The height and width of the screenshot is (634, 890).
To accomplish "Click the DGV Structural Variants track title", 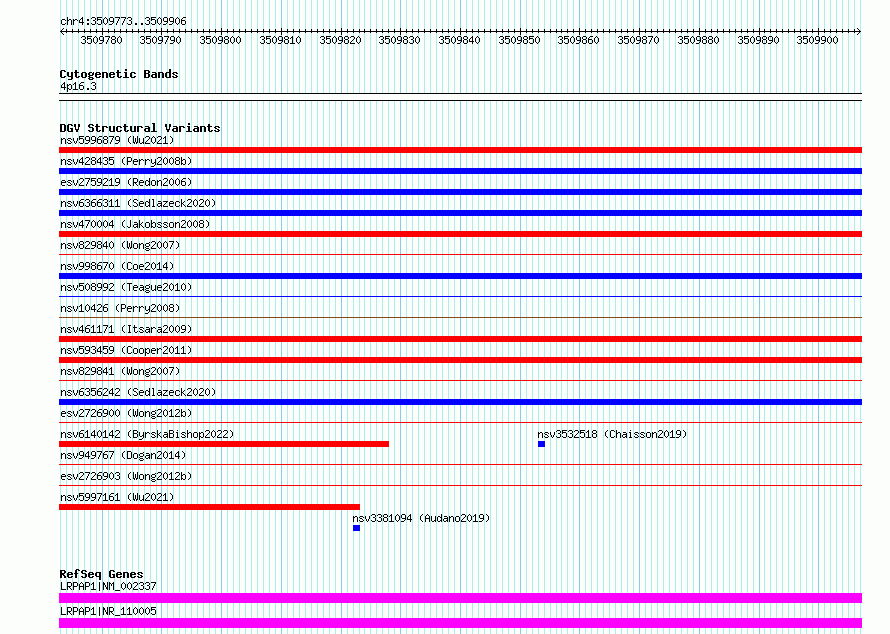I will [140, 128].
